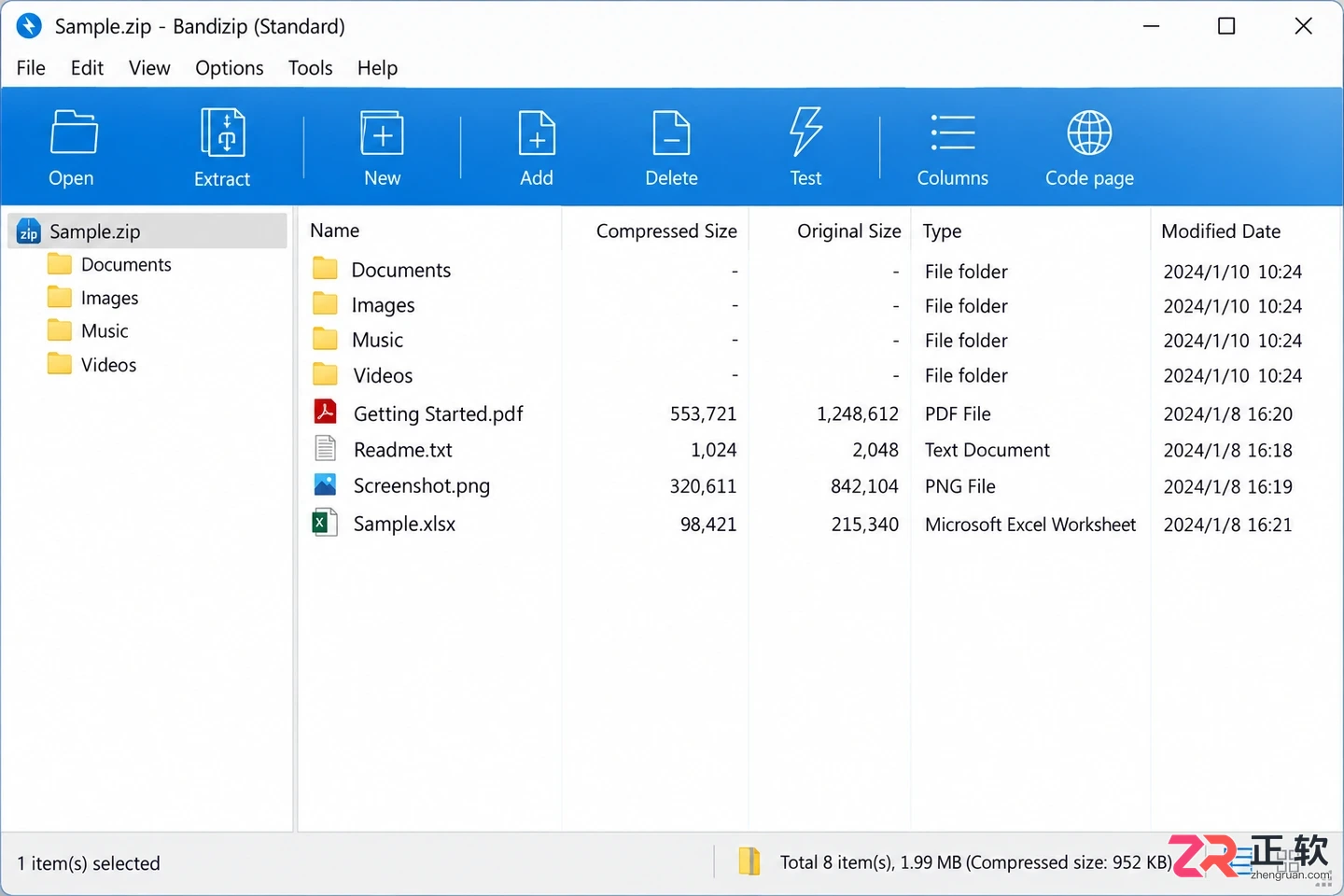Click the Microsoft Excel Worksheet type cell
The width and height of the screenshot is (1344, 896).
click(1030, 525)
